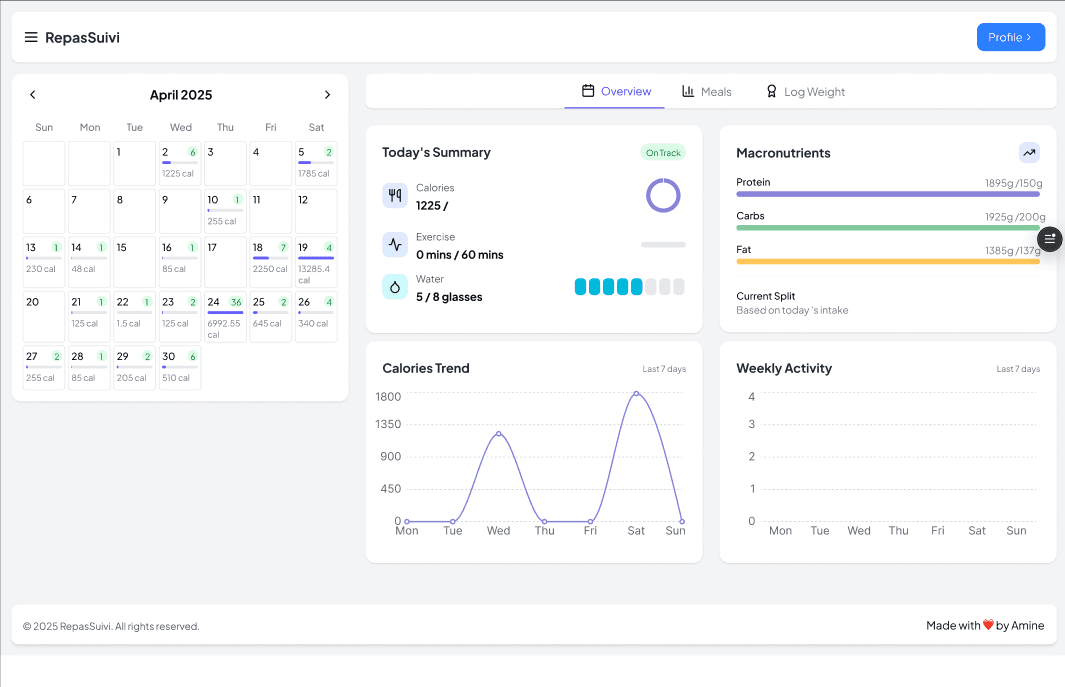Image resolution: width=1065 pixels, height=687 pixels.
Task: Open the Profile button
Action: tap(1010, 37)
